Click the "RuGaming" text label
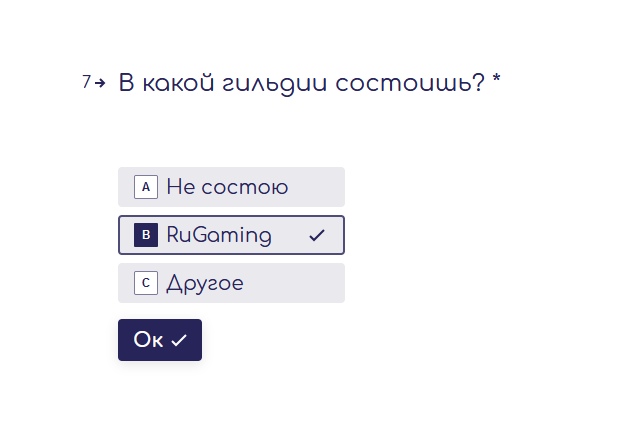This screenshot has height=424, width=642. [x=218, y=235]
